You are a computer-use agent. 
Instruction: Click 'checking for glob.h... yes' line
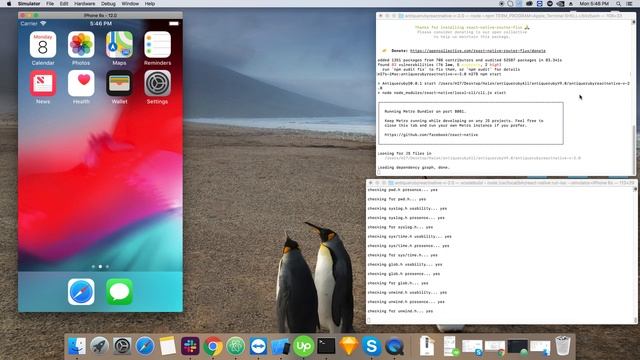pyautogui.click(x=398, y=283)
